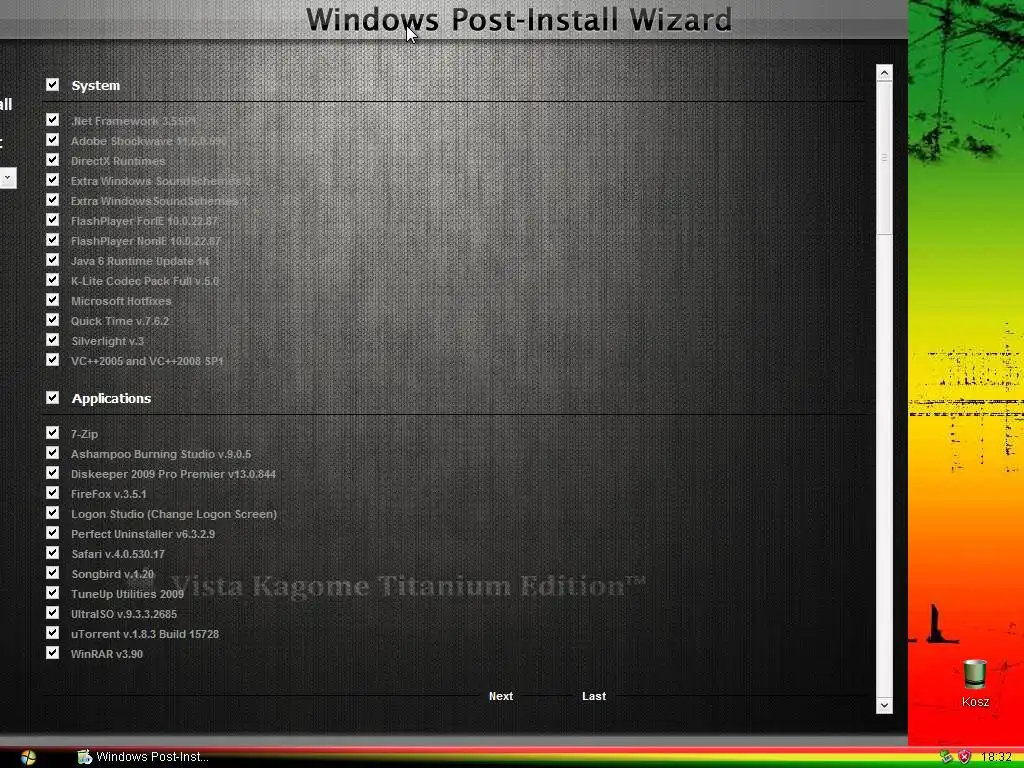Toggle Diskeeper 2009 Pro Premier checkbox
The image size is (1024, 768).
coord(52,473)
